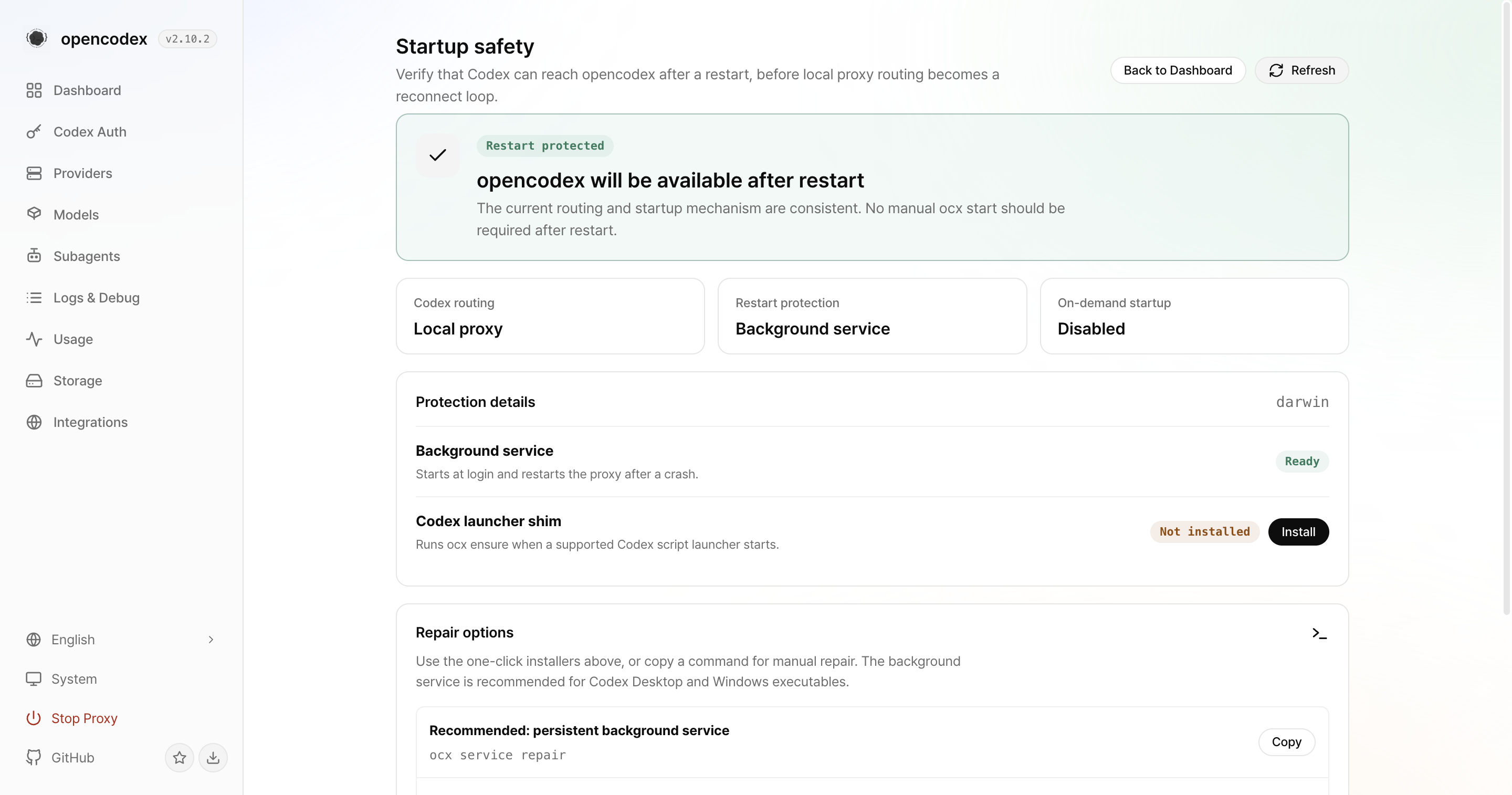The image size is (1512, 795).
Task: Click the 'Runs ocx ensure' shim description
Action: [x=597, y=545]
